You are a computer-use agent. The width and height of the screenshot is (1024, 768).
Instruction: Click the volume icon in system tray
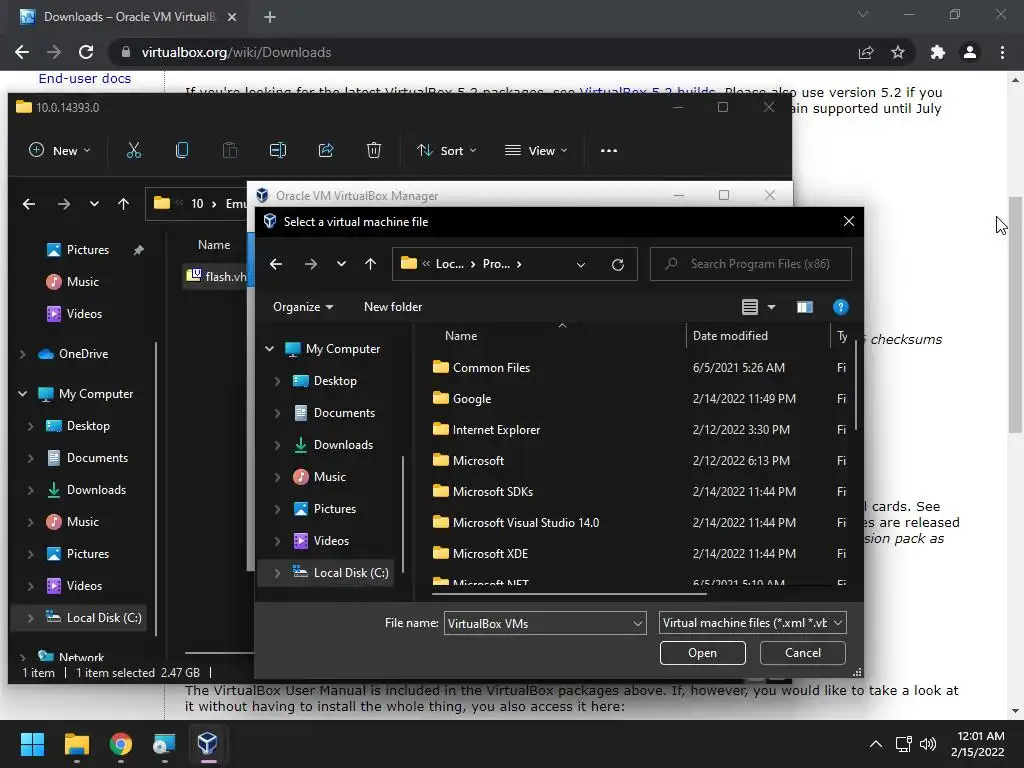point(927,744)
